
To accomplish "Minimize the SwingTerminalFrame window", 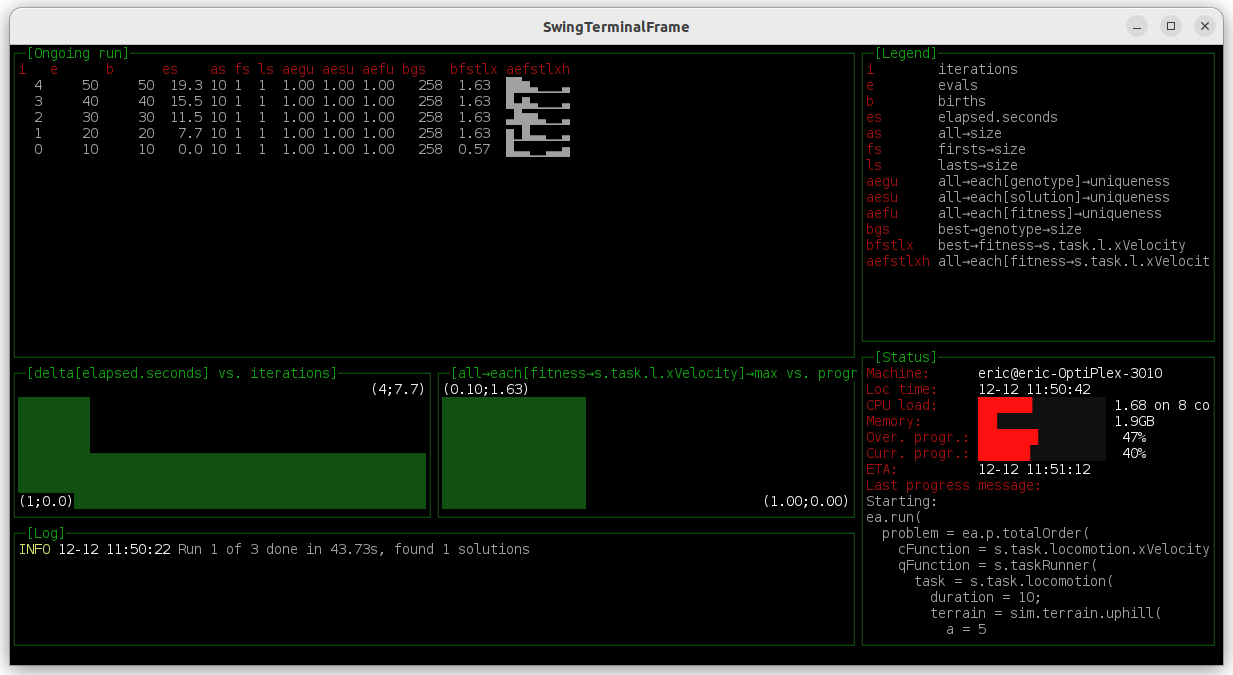I will (x=1137, y=26).
